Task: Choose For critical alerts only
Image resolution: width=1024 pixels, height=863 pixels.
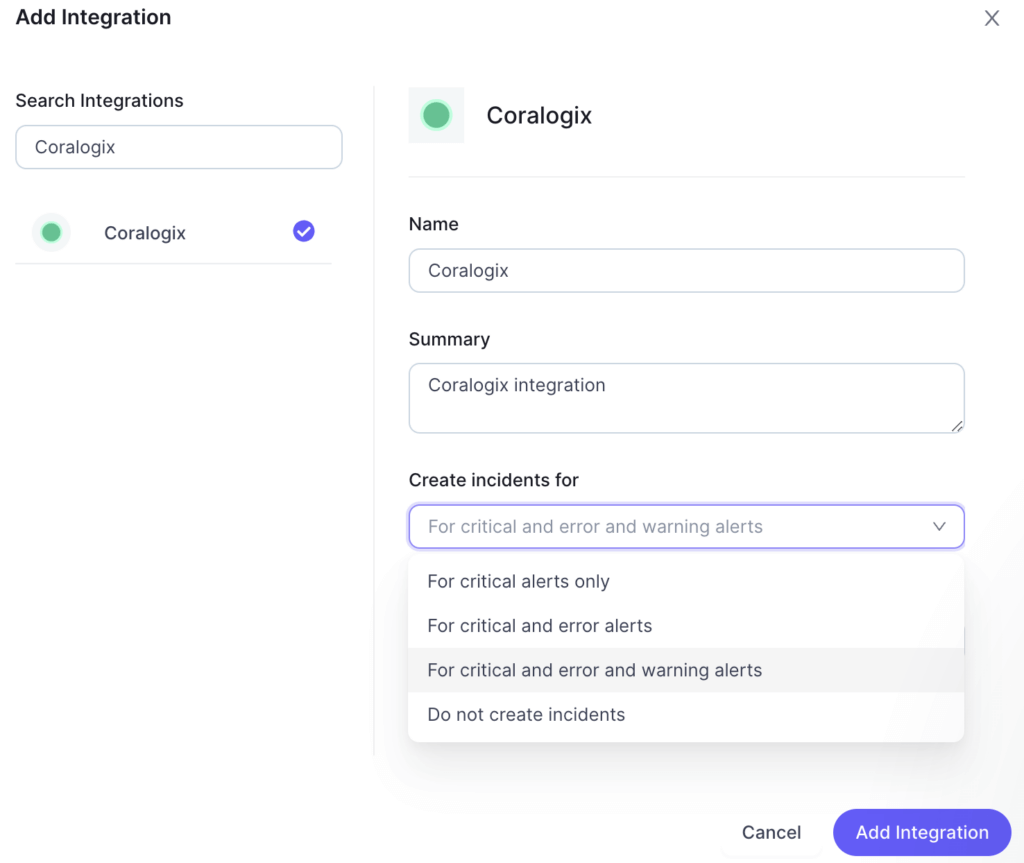Action: (x=686, y=581)
